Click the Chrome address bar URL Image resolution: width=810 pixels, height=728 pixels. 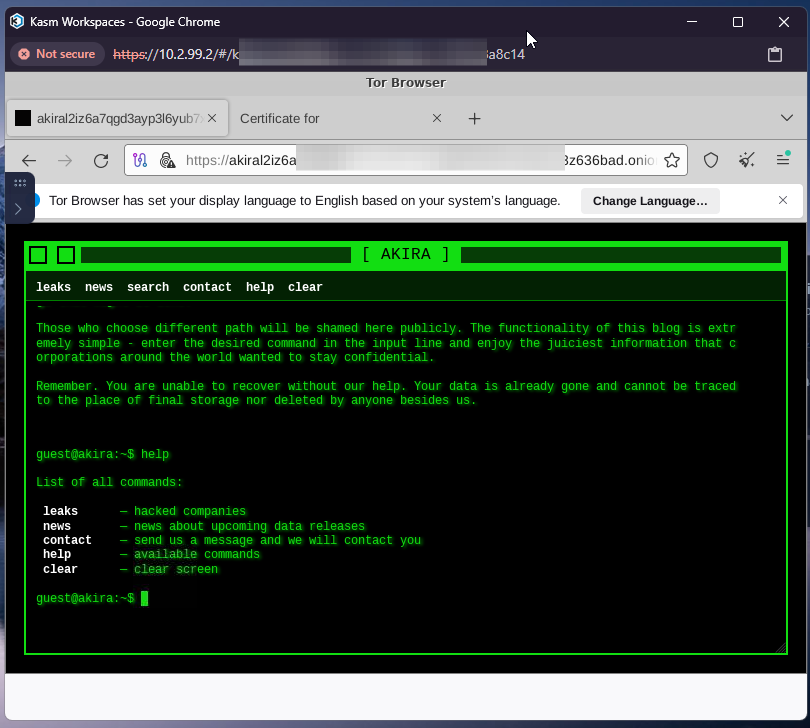pos(319,54)
